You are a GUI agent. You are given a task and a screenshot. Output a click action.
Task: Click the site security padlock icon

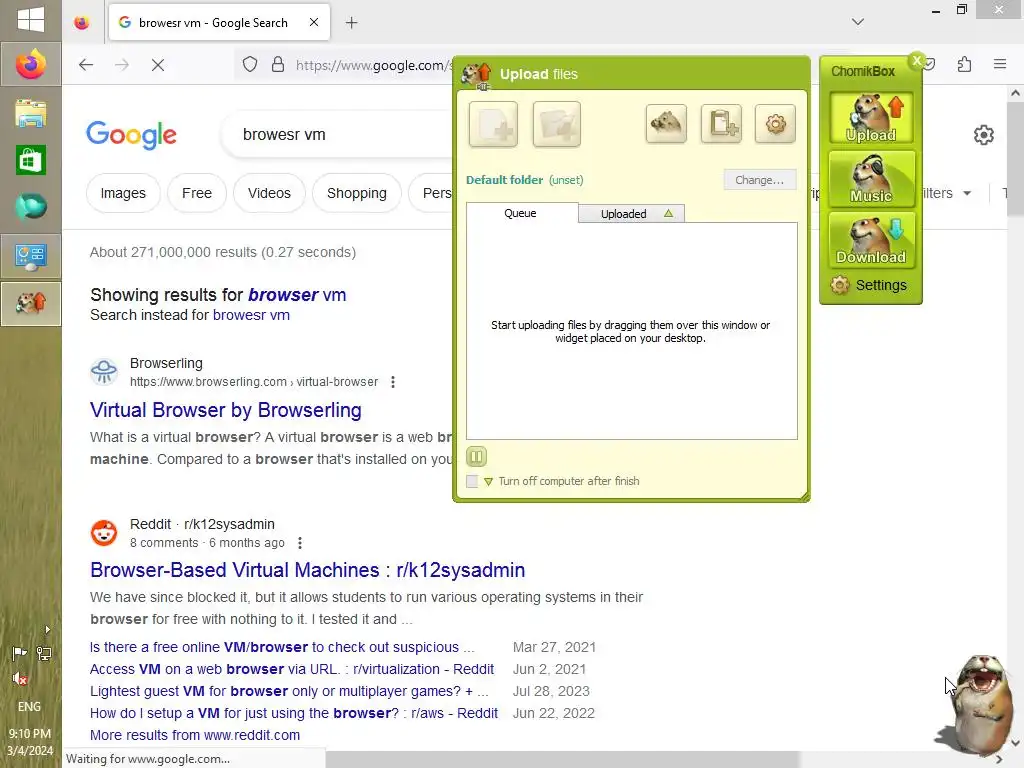(278, 65)
